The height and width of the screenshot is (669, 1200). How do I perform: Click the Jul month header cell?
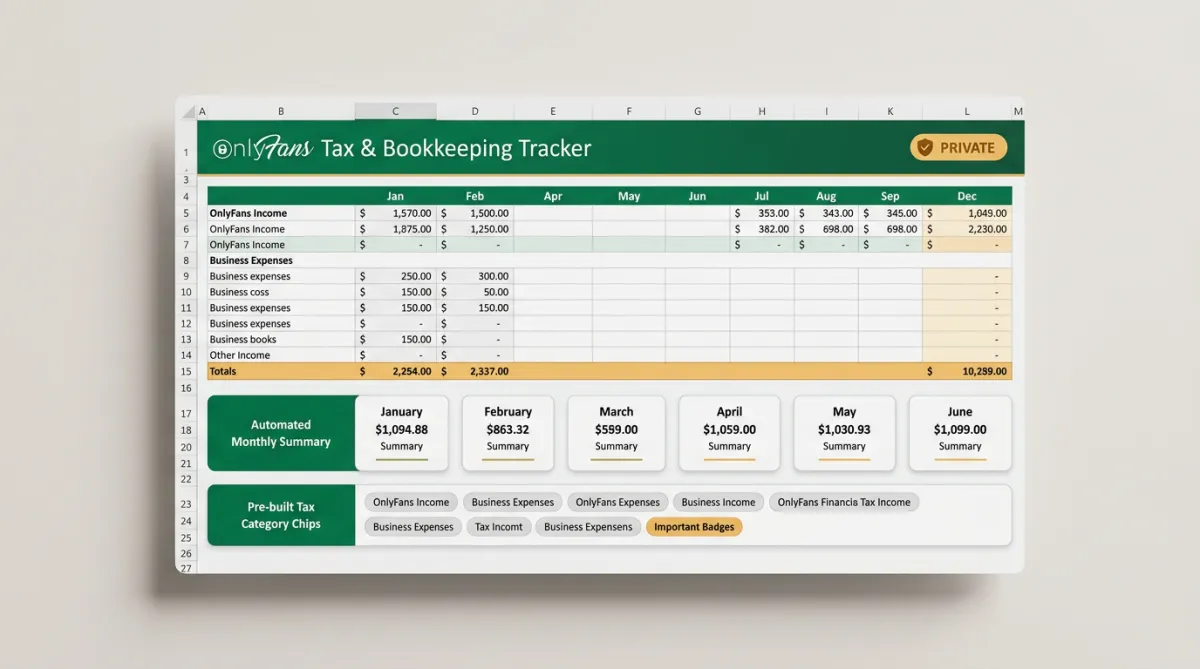(x=761, y=196)
